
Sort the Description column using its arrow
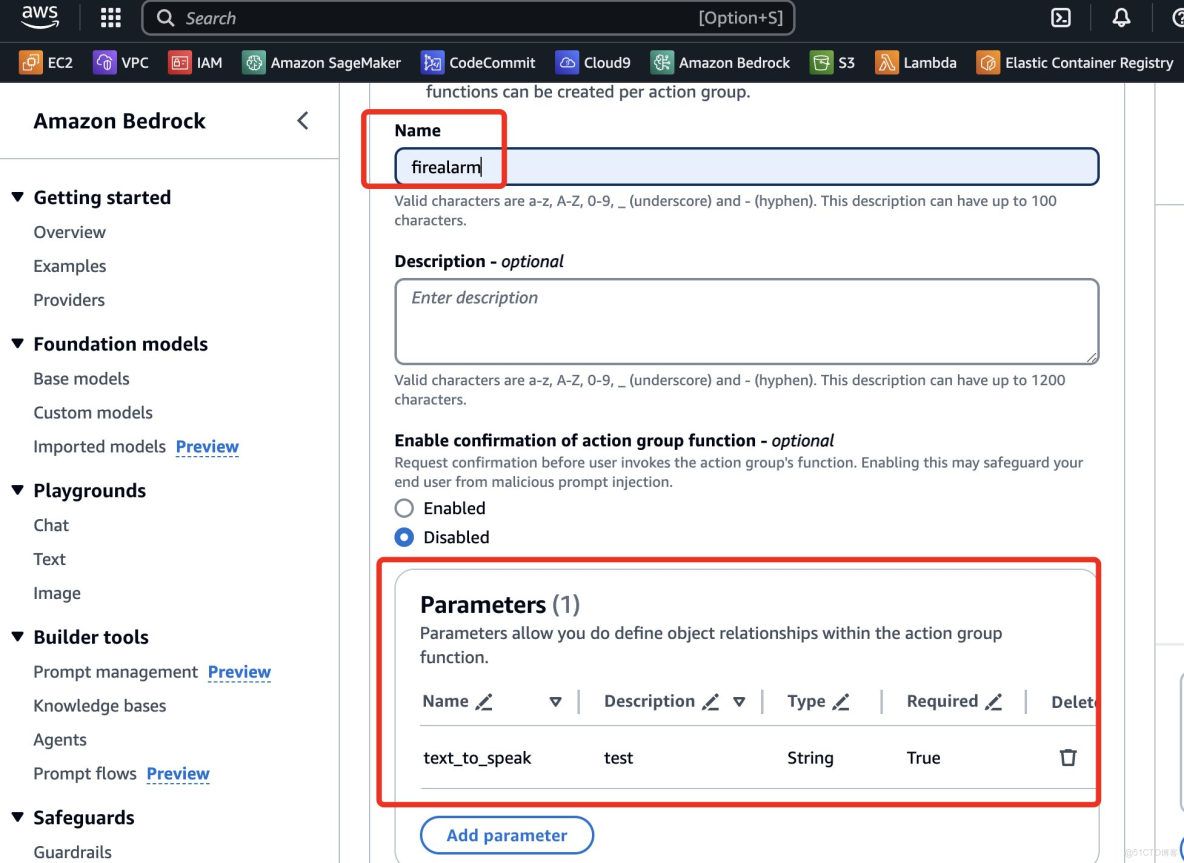pyautogui.click(x=739, y=702)
